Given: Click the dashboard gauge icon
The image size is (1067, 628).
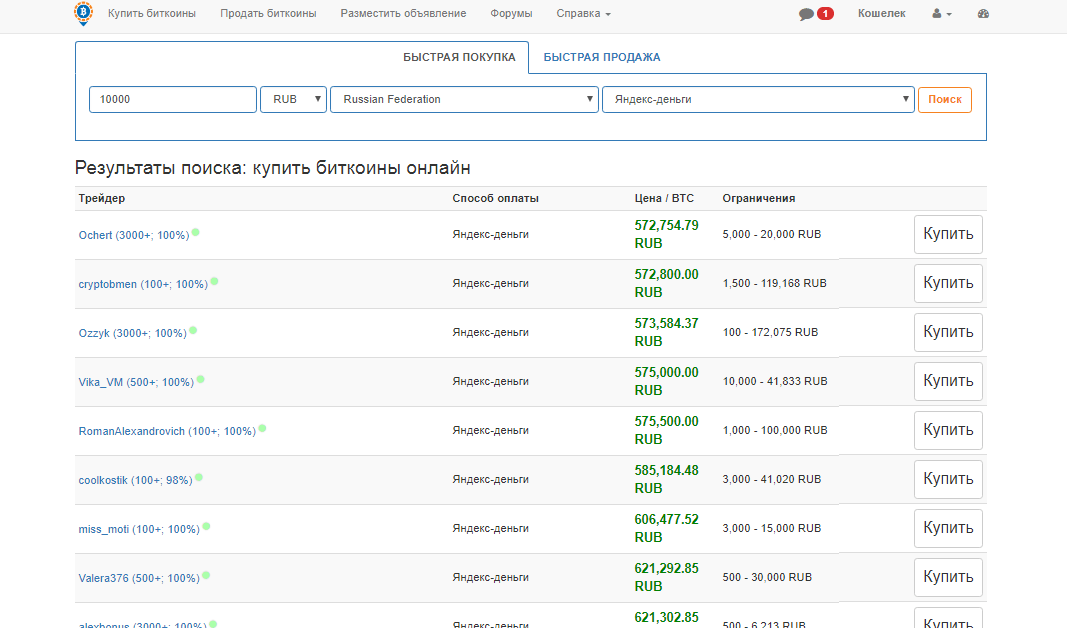Looking at the screenshot, I should pyautogui.click(x=983, y=14).
